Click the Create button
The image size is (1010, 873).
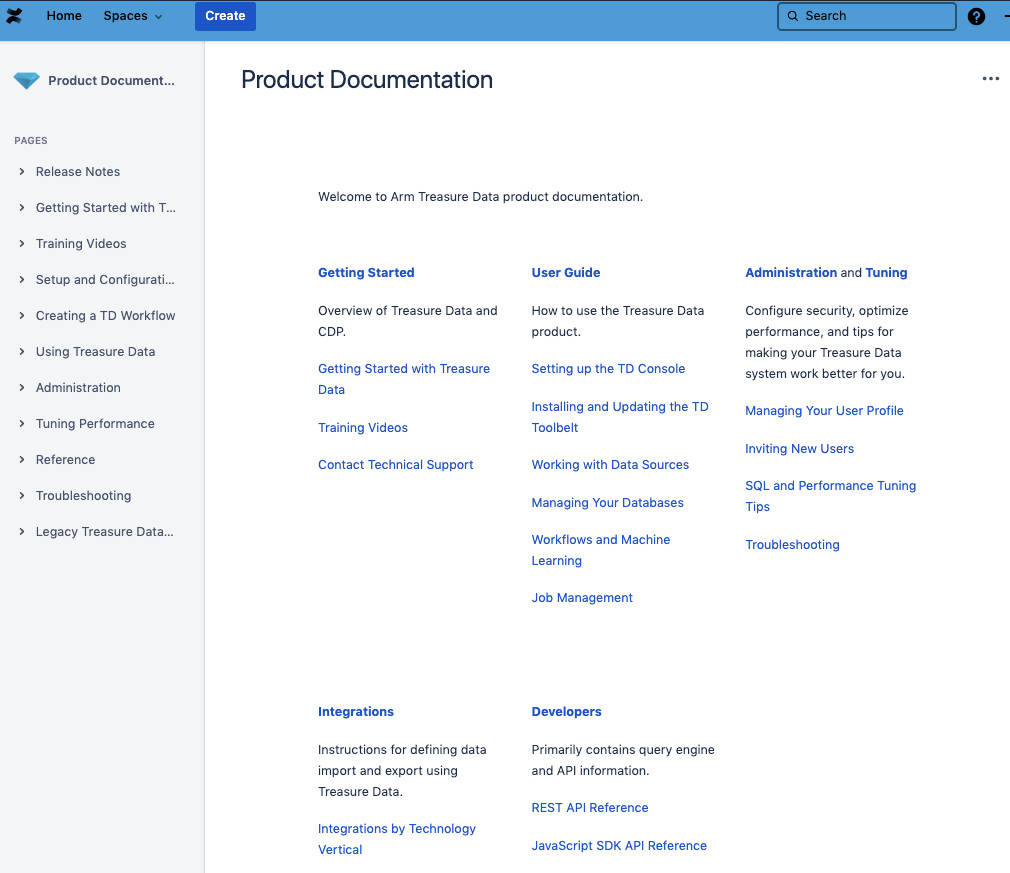coord(225,16)
